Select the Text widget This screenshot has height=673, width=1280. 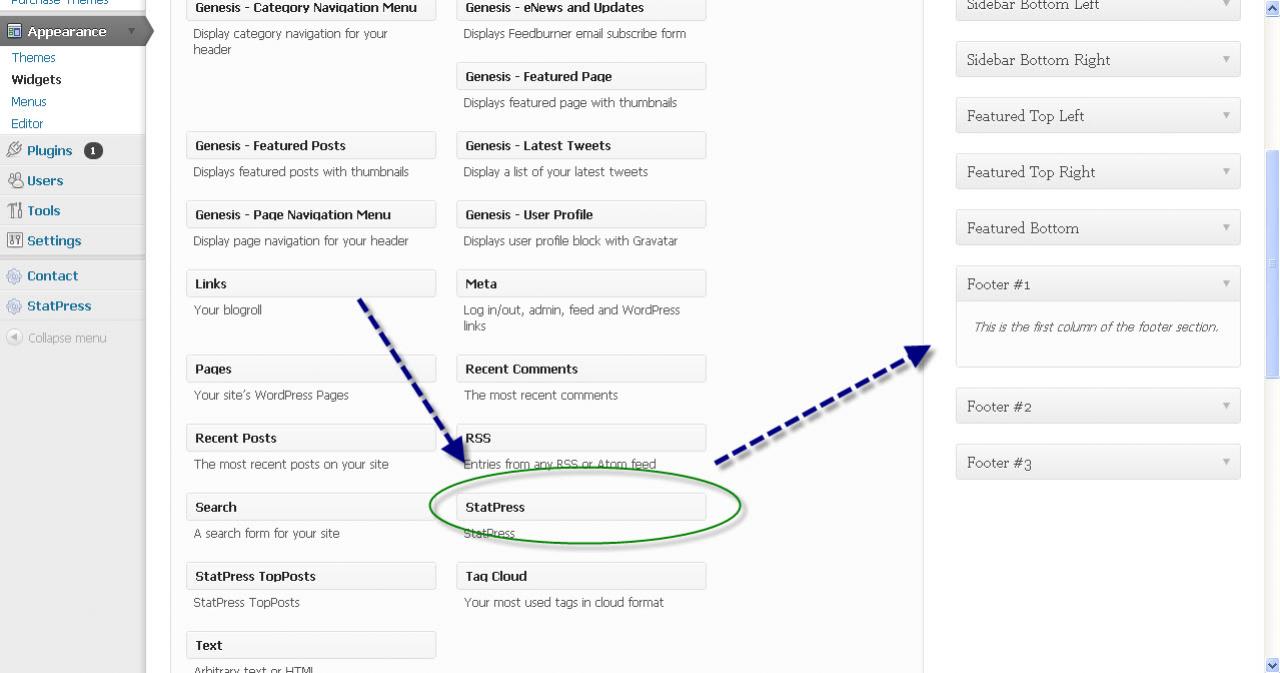pyautogui.click(x=311, y=644)
